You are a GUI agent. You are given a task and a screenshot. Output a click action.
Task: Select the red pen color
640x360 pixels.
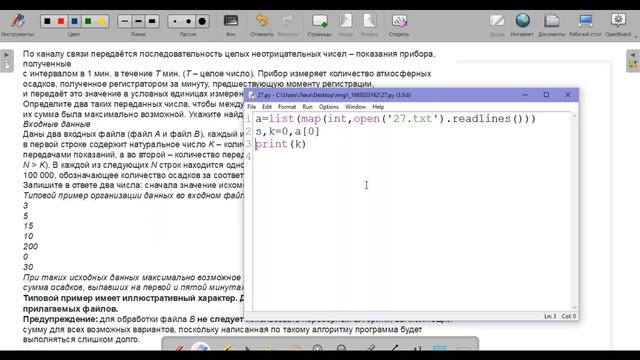click(61, 21)
